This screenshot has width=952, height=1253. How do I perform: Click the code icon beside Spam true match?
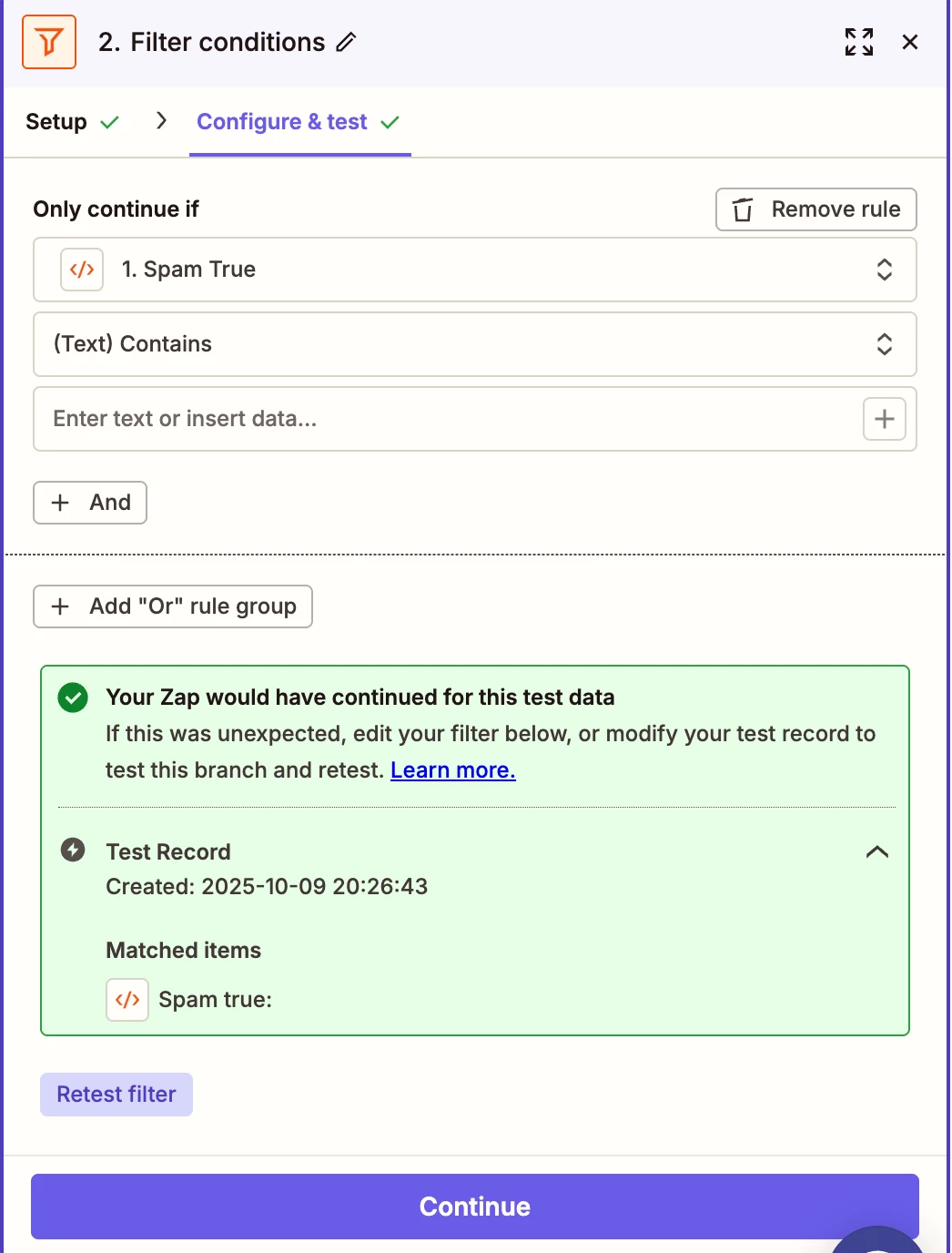point(127,1000)
